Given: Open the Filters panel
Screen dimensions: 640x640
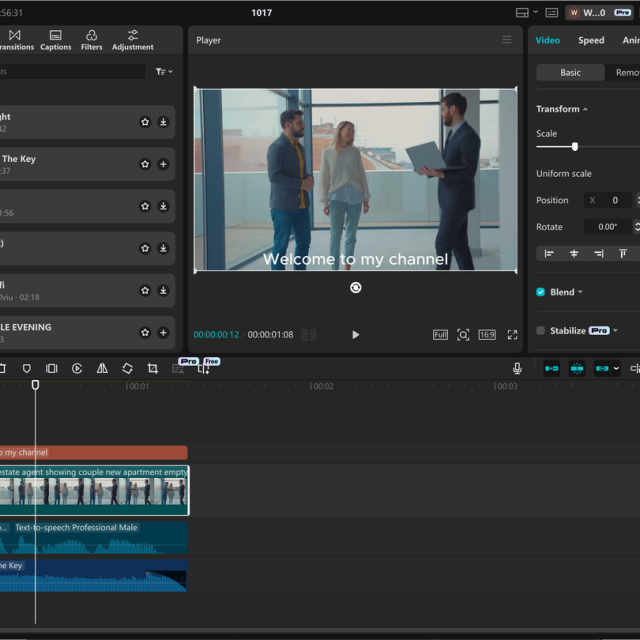Looking at the screenshot, I should (x=91, y=40).
